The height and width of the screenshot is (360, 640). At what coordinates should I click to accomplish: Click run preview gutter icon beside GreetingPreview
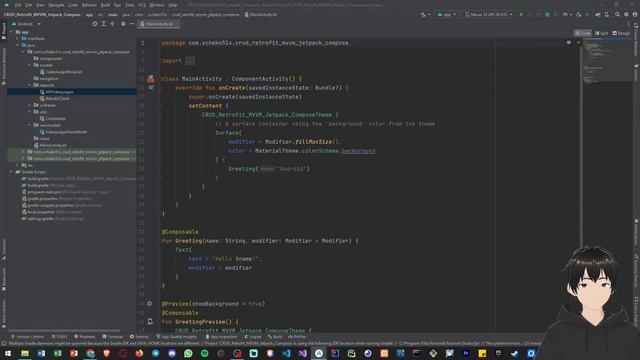(x=150, y=321)
